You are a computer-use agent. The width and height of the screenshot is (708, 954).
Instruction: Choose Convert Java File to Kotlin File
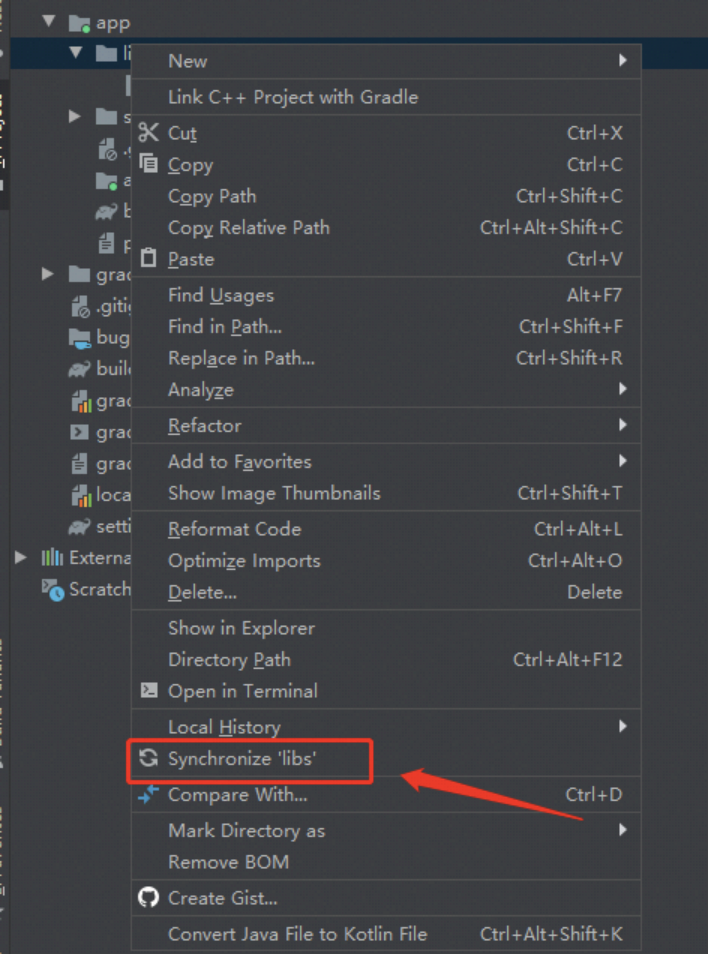click(x=297, y=934)
